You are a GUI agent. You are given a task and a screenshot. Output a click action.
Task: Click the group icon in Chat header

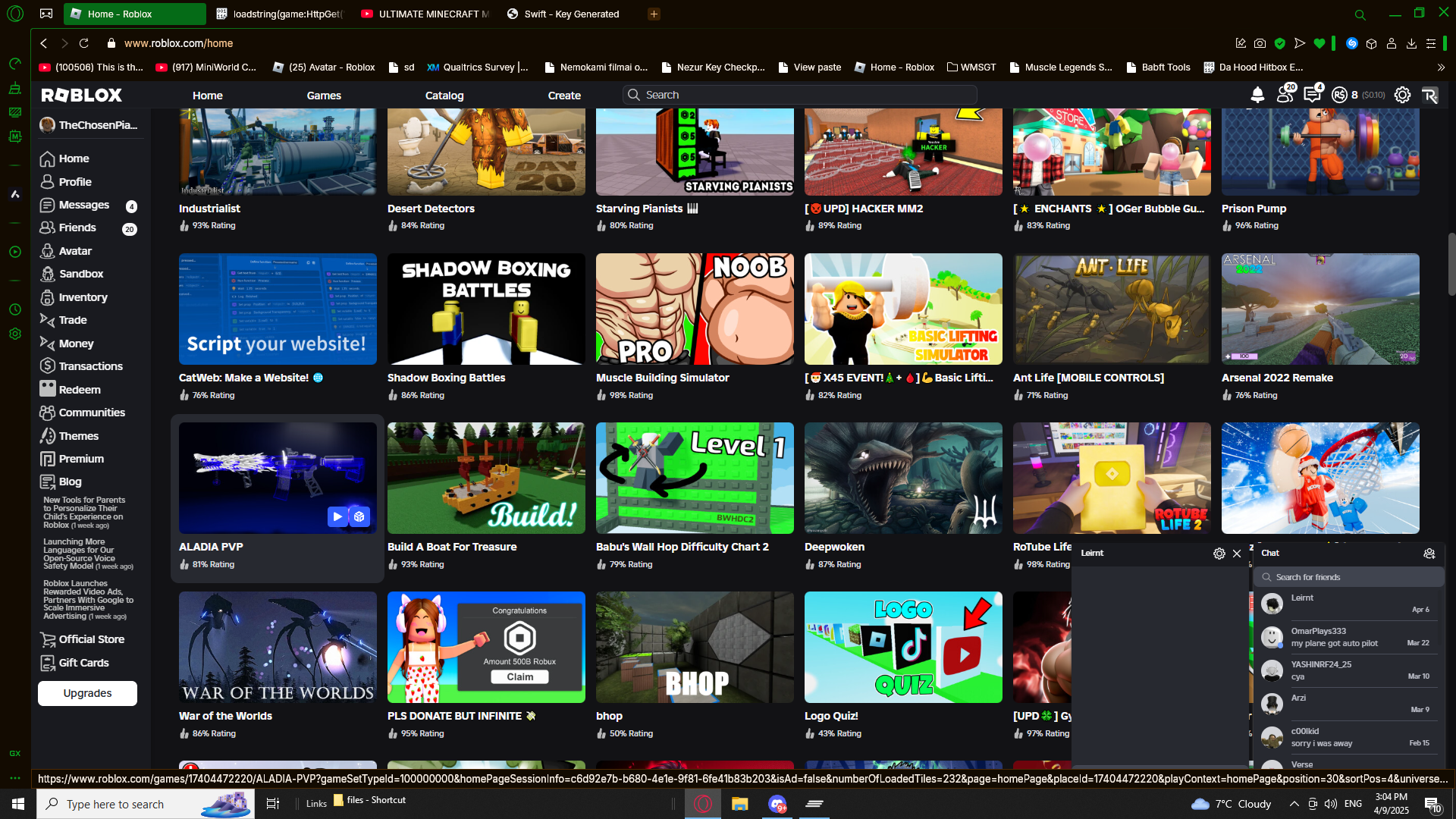[1429, 554]
